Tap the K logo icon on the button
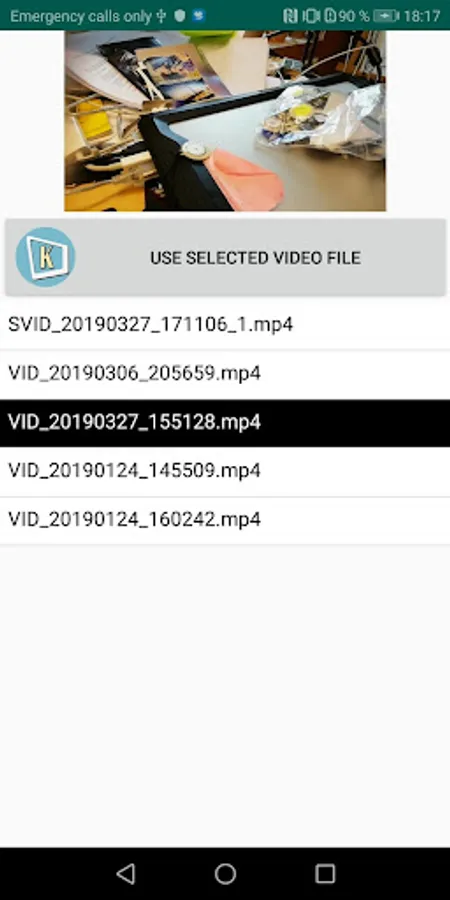This screenshot has height=900, width=450. click(45, 257)
